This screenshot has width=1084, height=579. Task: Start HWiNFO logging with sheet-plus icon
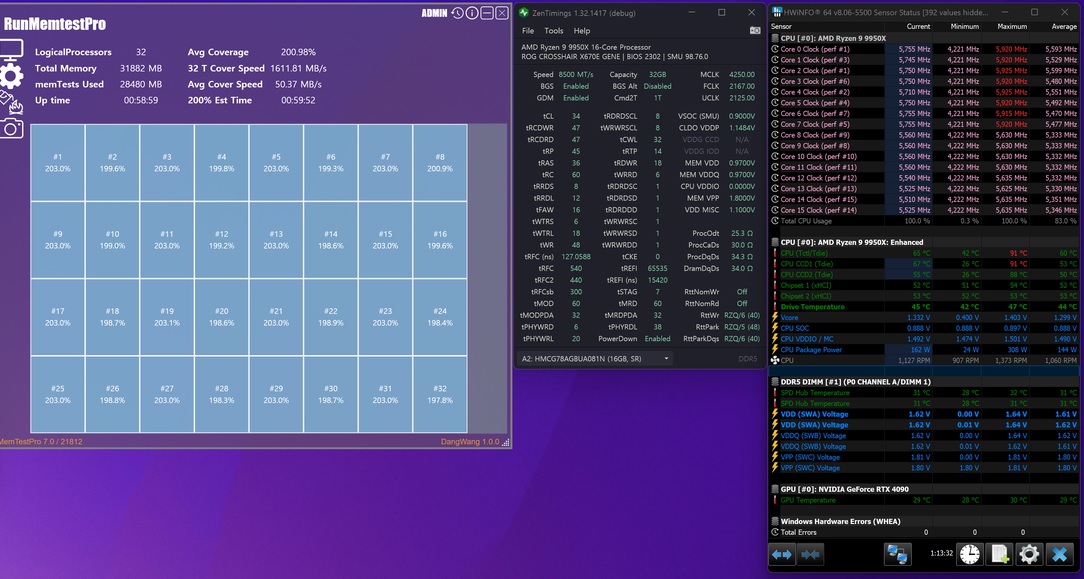999,554
